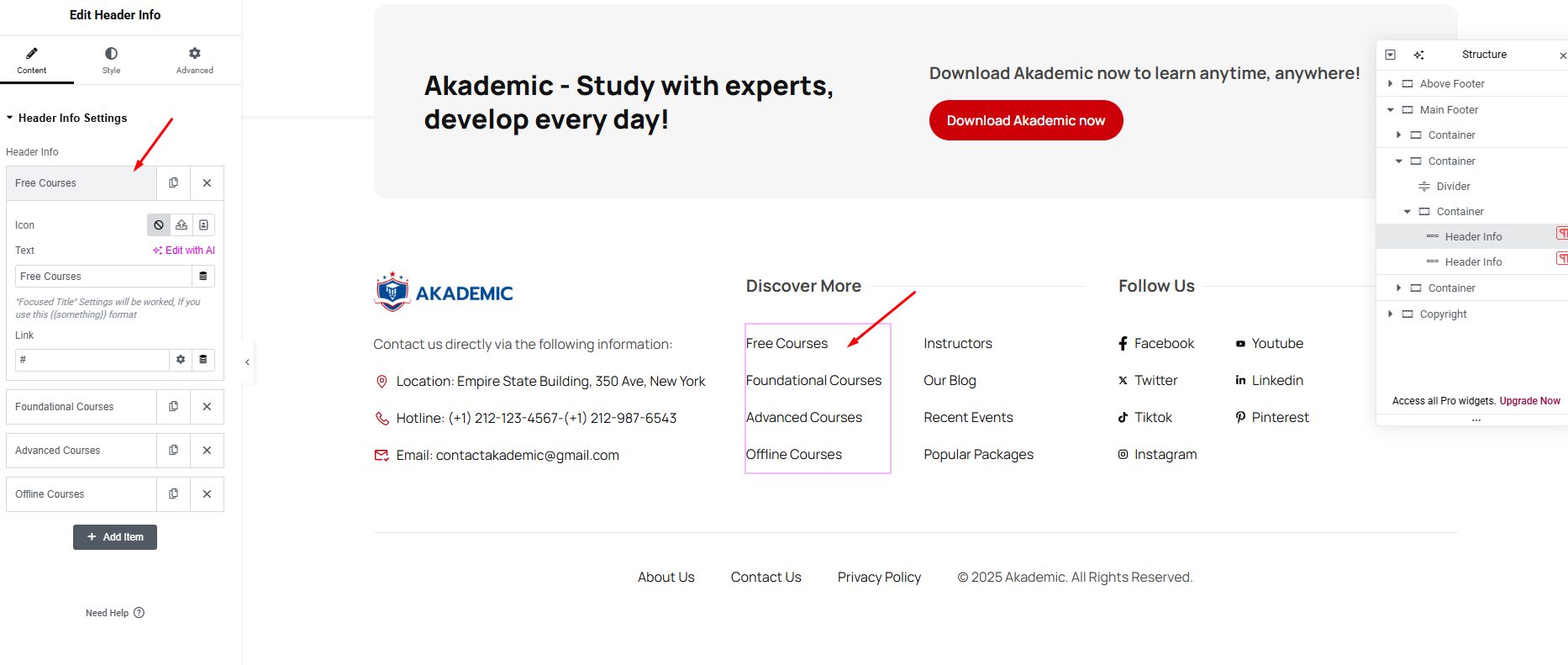The image size is (1568, 665).
Task: Duplicate the Advanced Courses item
Action: (173, 451)
